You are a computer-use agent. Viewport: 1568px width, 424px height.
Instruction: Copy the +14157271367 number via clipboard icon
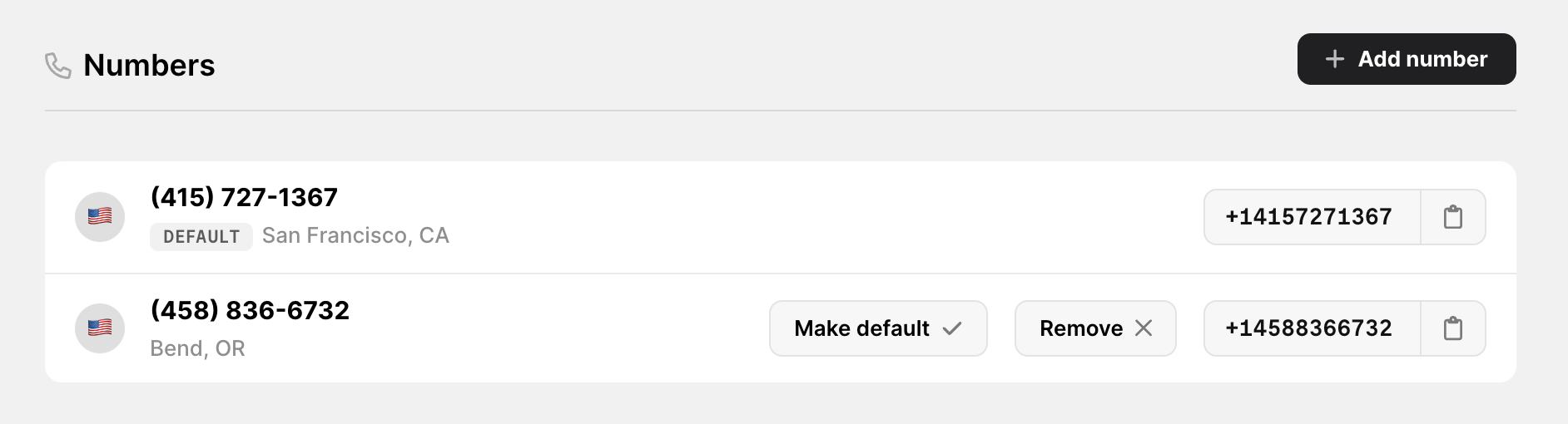point(1453,217)
